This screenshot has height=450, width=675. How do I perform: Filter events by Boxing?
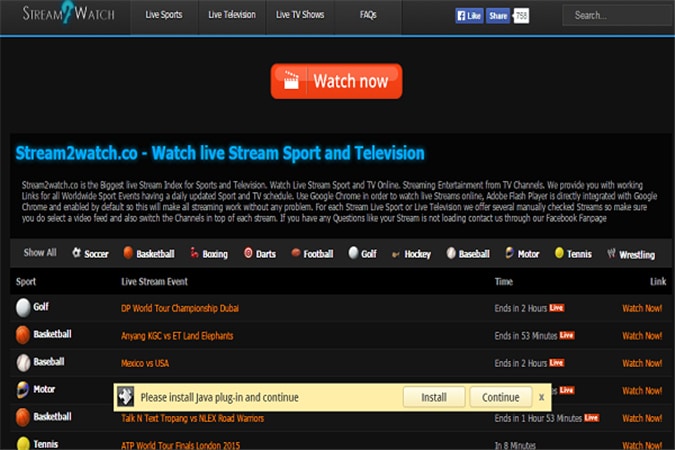point(209,253)
